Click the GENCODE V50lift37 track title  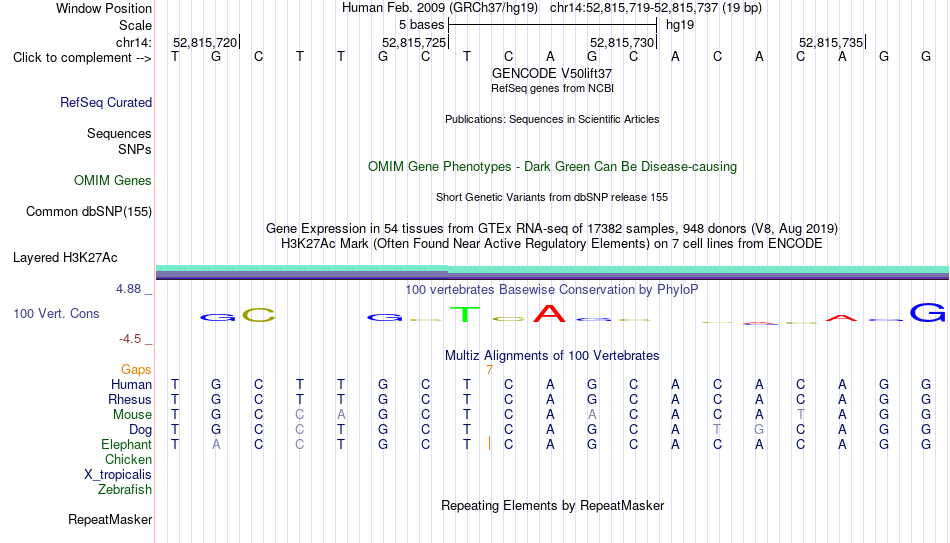(552, 73)
